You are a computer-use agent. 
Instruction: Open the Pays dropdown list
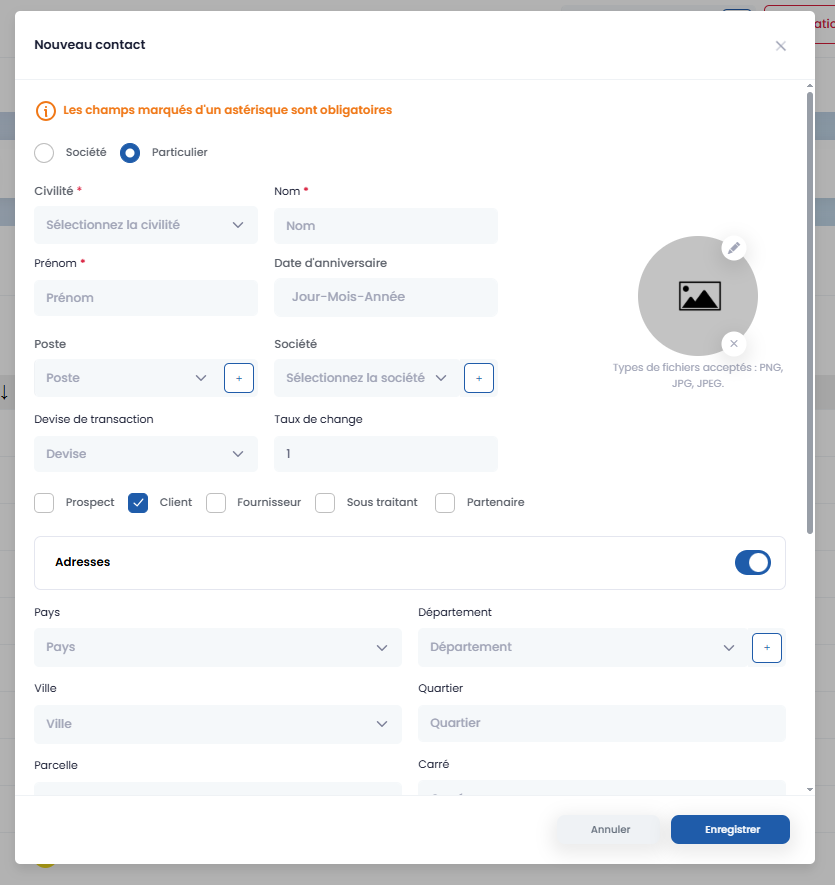pyautogui.click(x=217, y=648)
